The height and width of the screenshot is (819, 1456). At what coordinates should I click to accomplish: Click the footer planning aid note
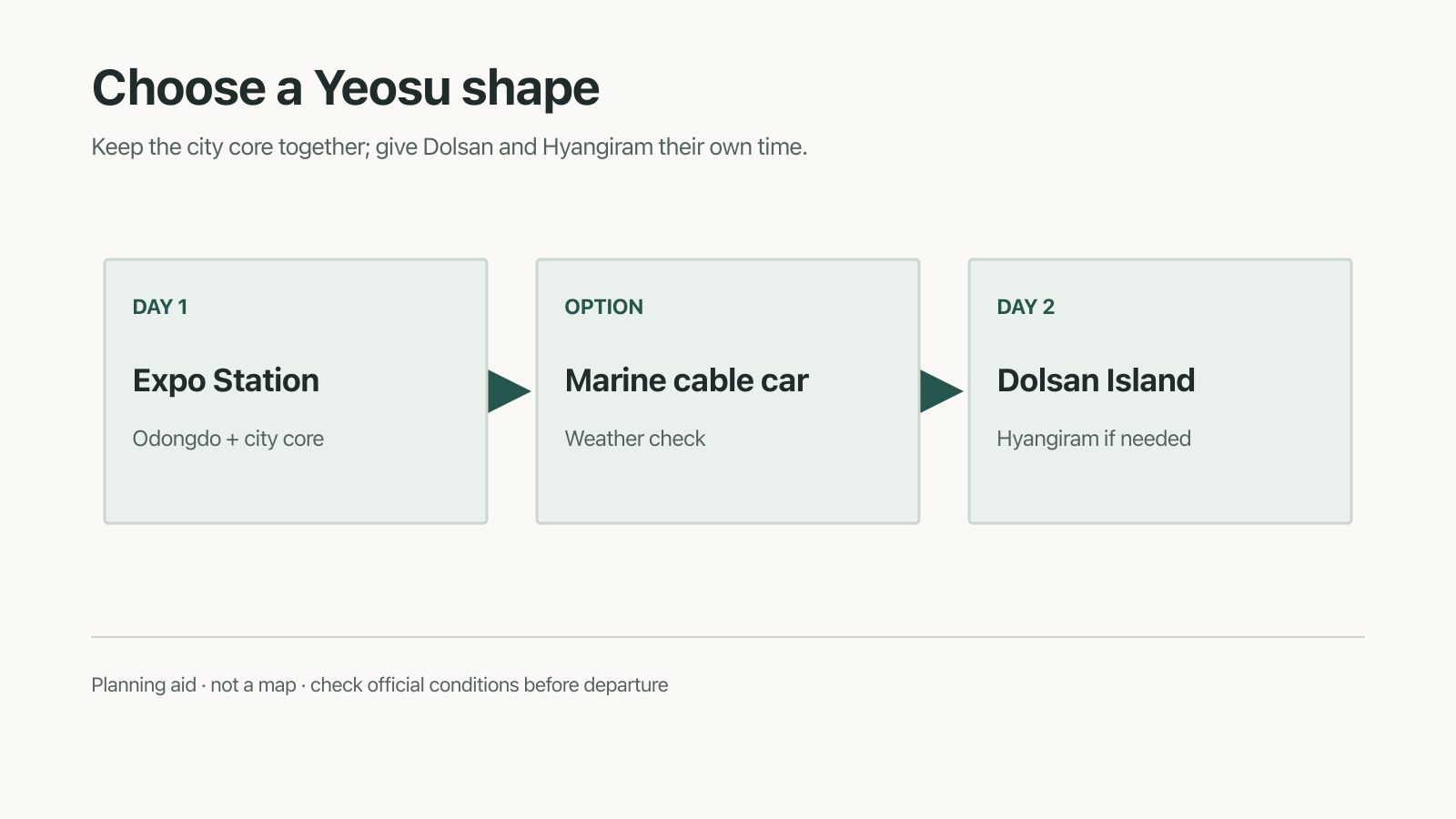379,685
